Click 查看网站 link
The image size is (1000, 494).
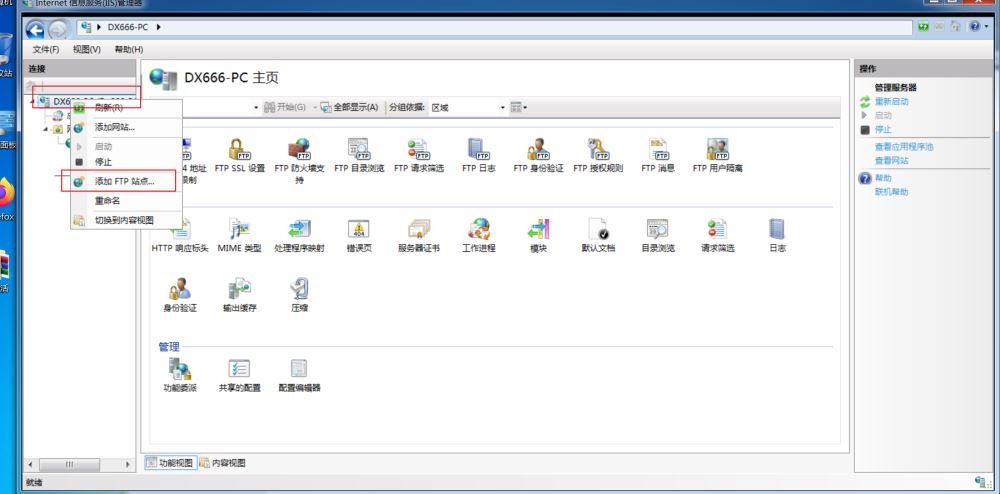(x=891, y=161)
